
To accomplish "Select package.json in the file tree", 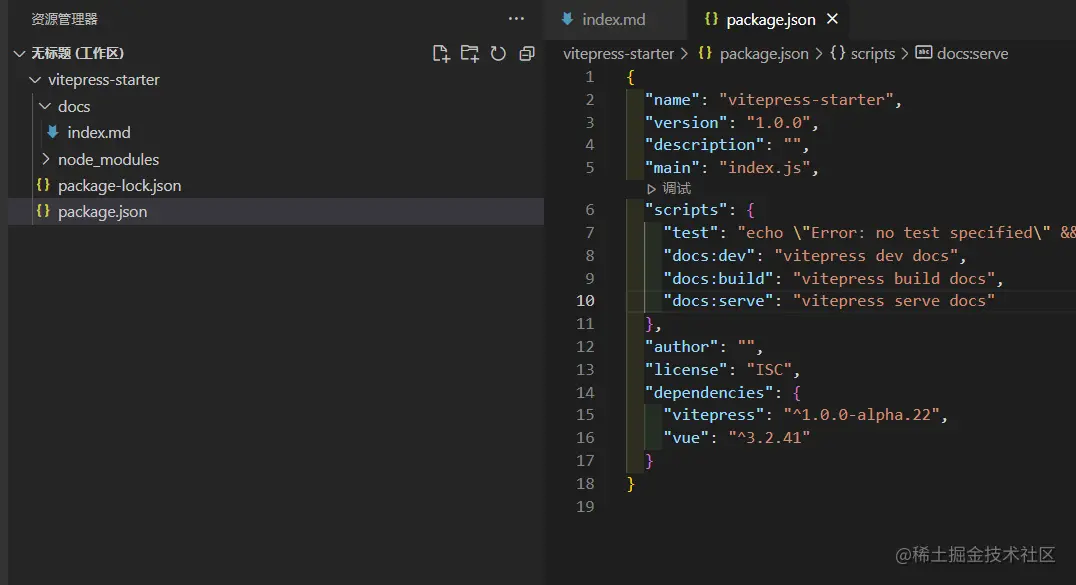I will 102,211.
